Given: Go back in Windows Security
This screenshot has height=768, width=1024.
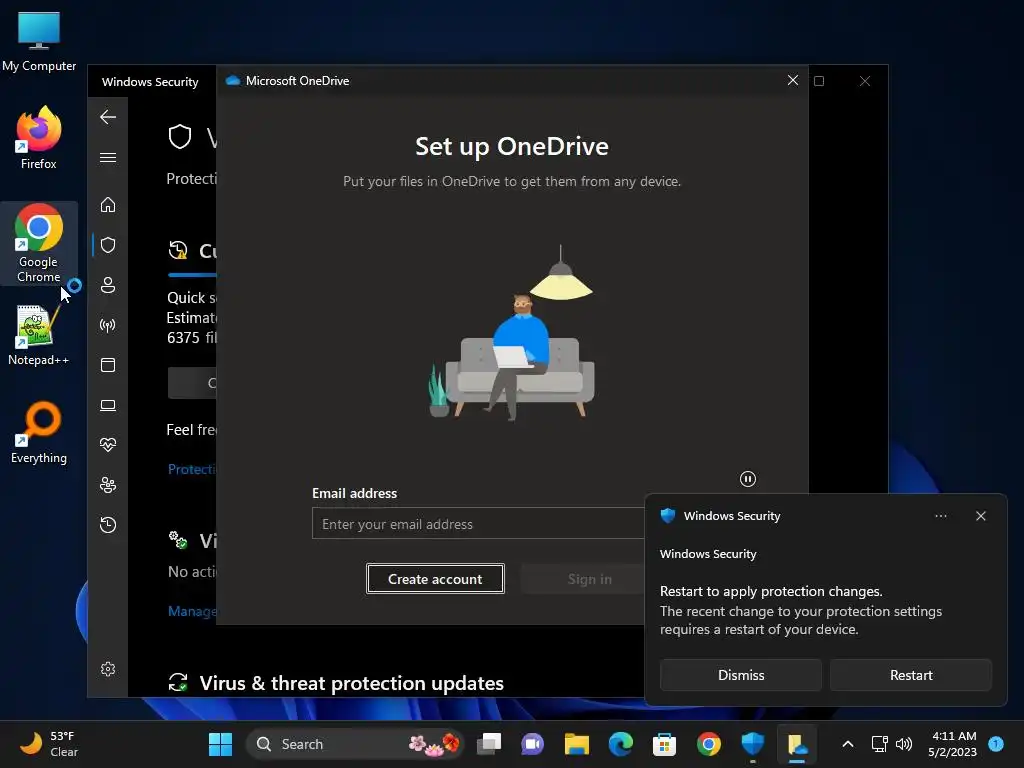Looking at the screenshot, I should point(108,118).
